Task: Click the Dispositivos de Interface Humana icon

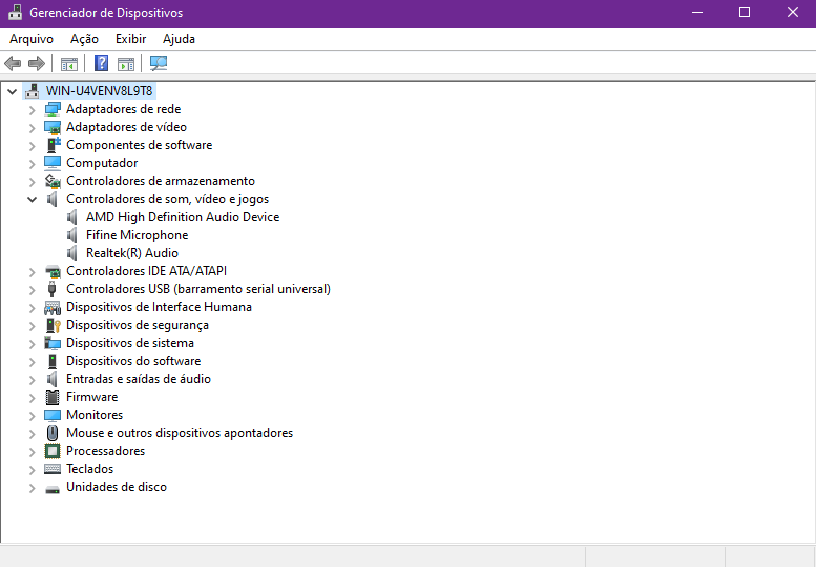Action: [52, 307]
